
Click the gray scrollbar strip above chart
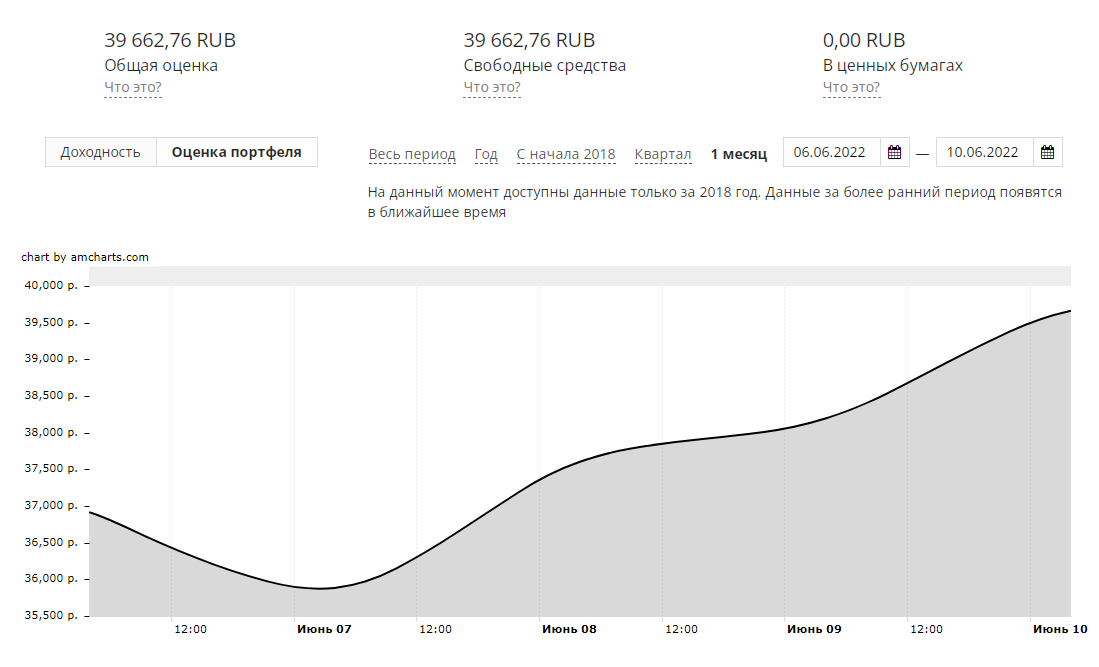click(x=580, y=276)
